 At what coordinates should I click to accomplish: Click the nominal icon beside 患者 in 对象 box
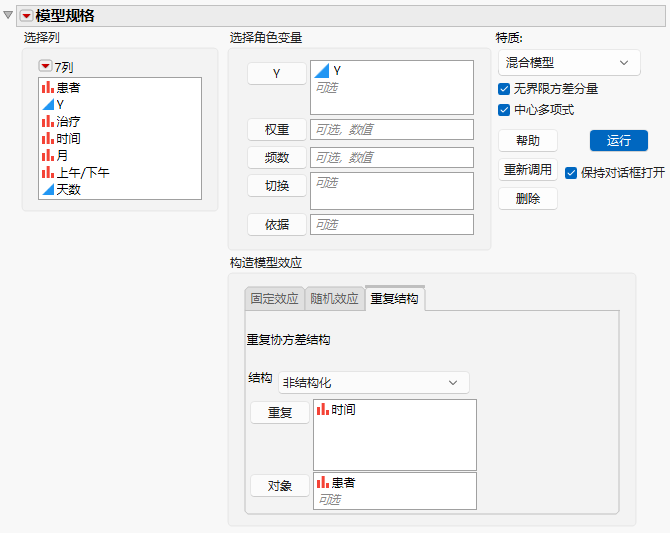[x=323, y=482]
